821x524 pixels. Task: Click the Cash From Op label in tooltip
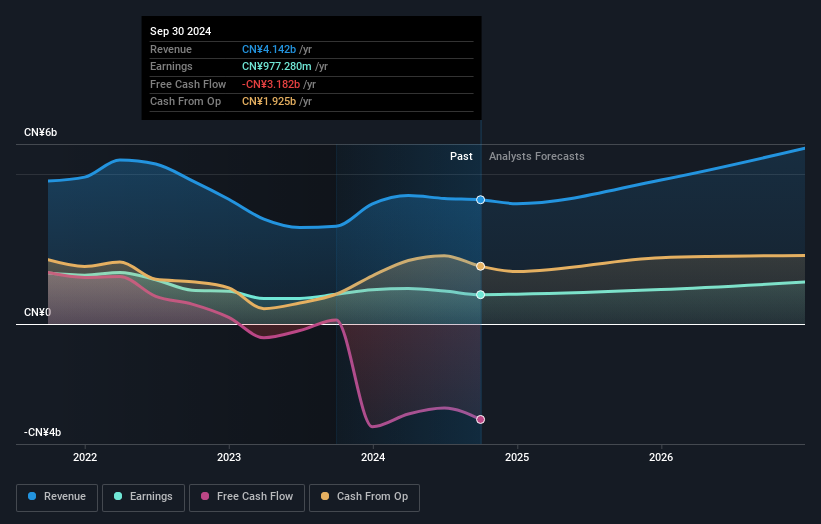[x=185, y=102]
